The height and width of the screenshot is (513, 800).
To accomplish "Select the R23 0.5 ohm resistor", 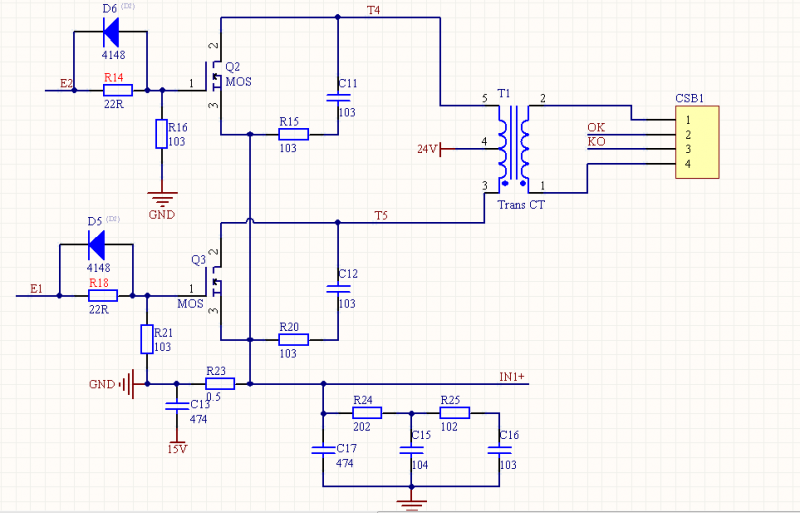I will 219,383.
